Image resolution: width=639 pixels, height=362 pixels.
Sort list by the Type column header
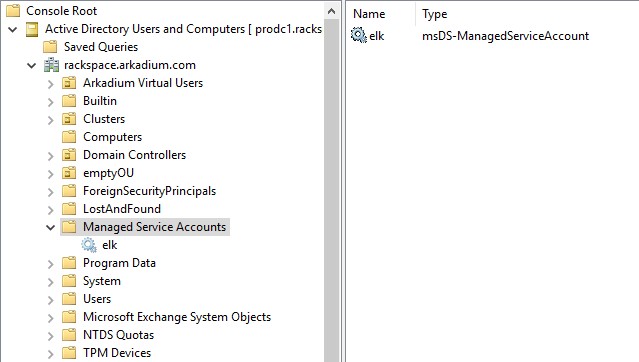(x=434, y=14)
